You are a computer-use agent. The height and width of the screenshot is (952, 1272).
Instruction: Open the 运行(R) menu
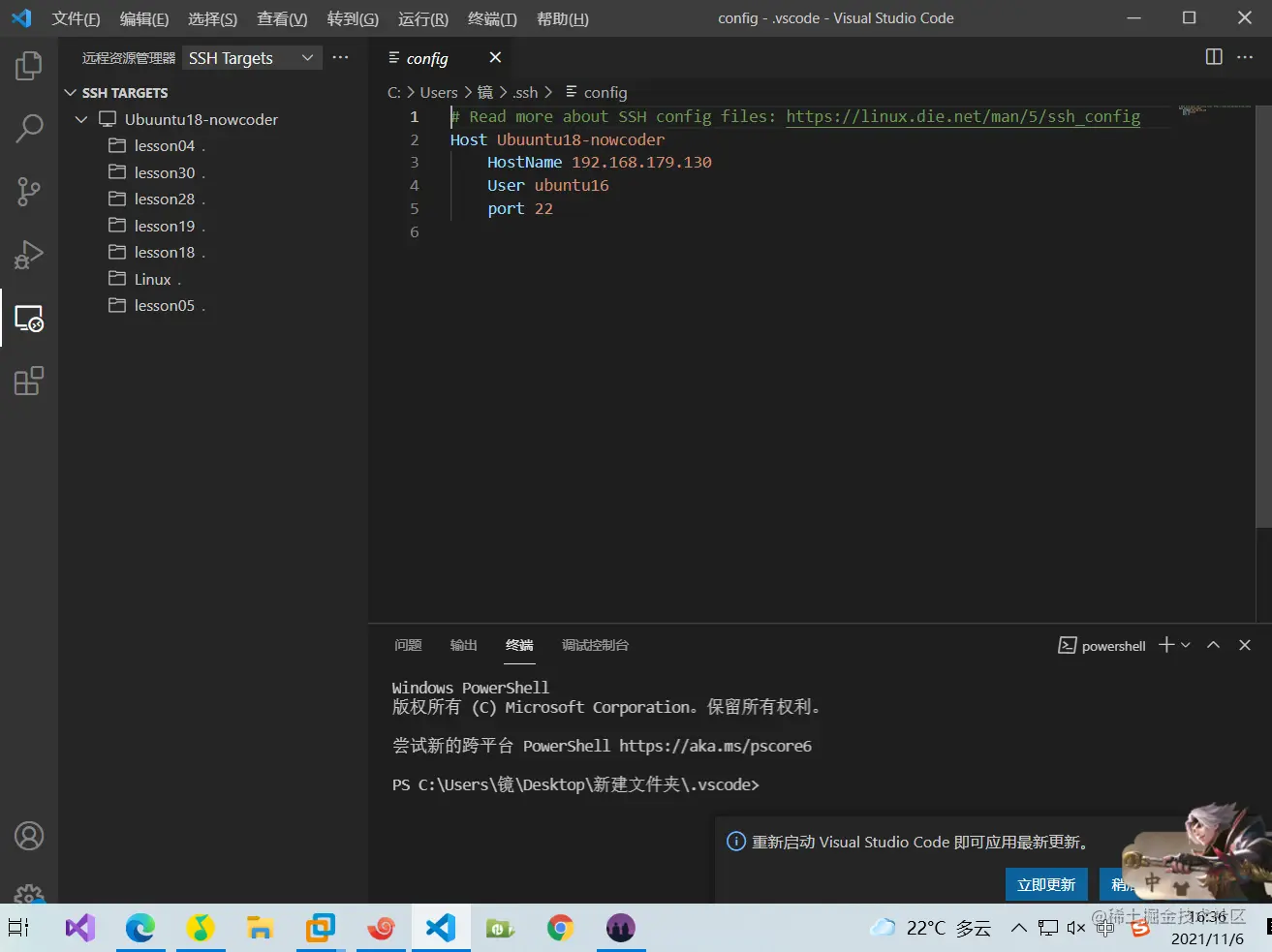pos(423,18)
